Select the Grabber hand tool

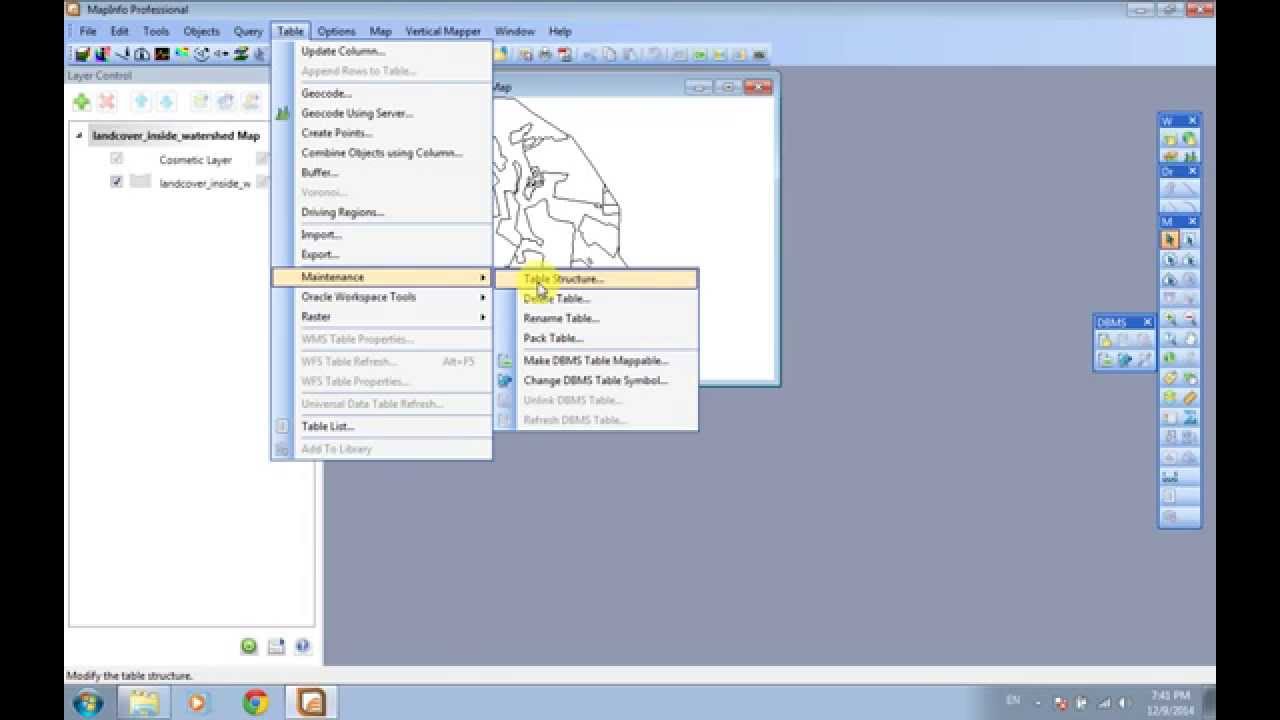1190,338
